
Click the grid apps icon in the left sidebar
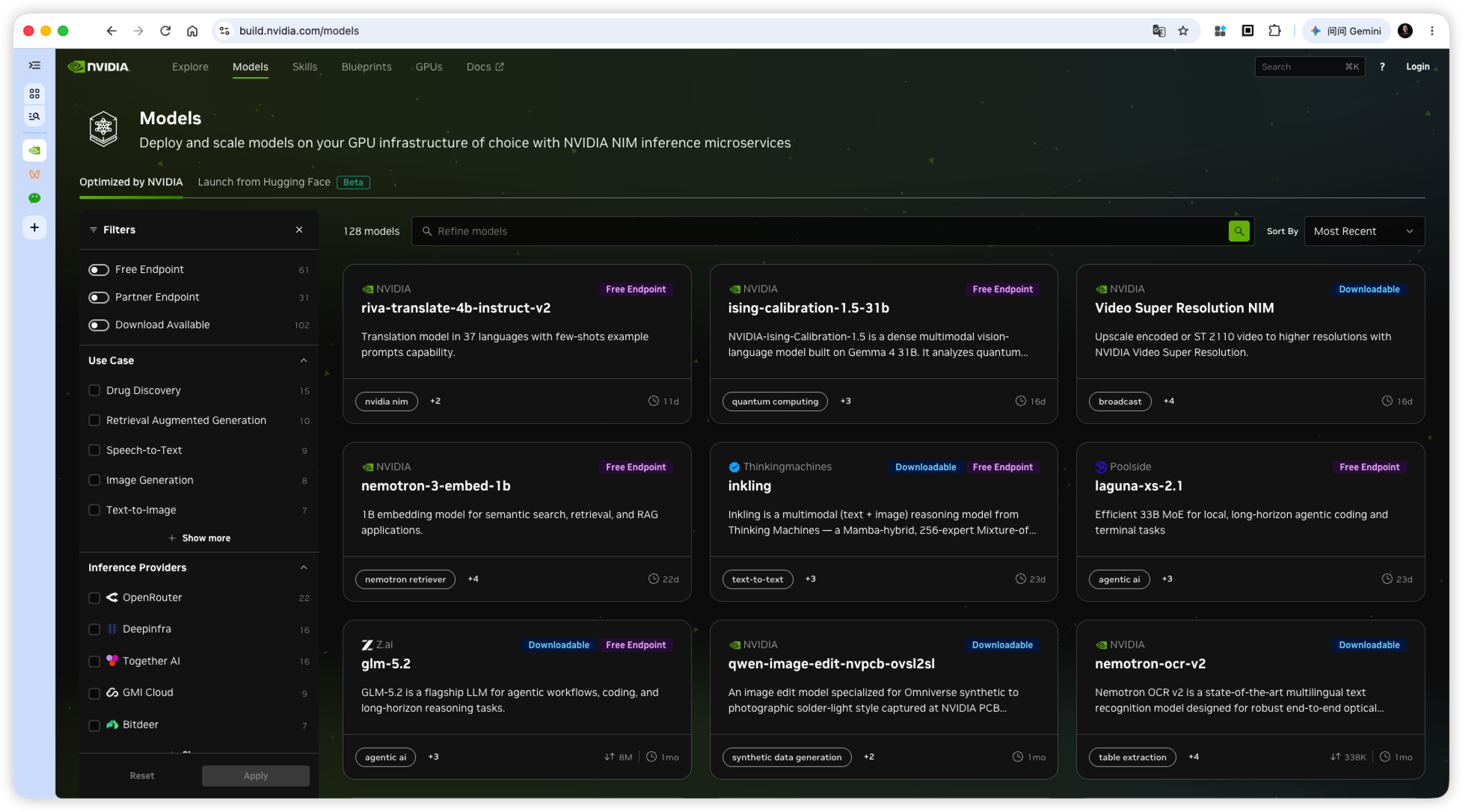[x=34, y=93]
